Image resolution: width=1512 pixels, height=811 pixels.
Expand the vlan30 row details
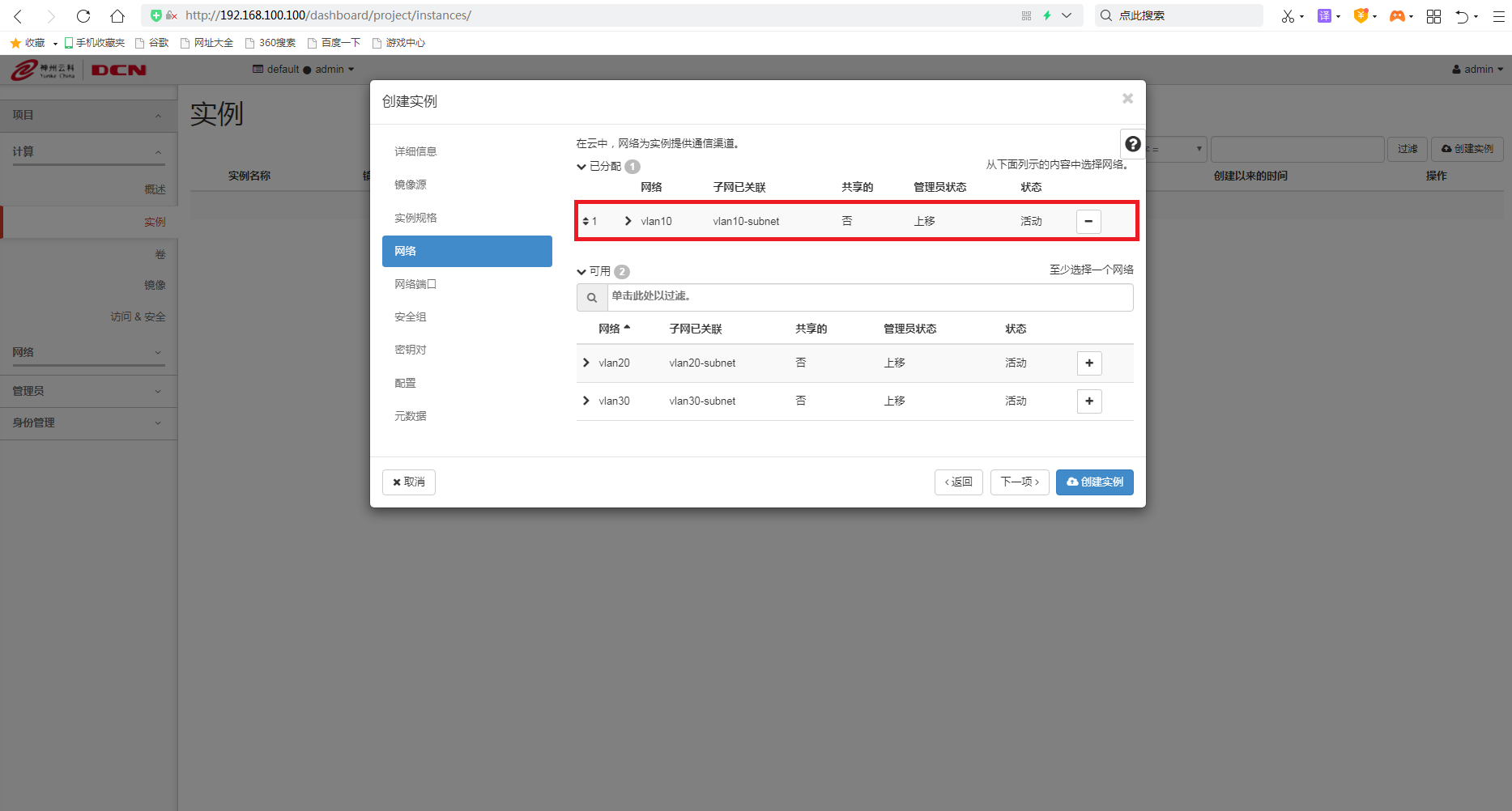click(x=586, y=401)
